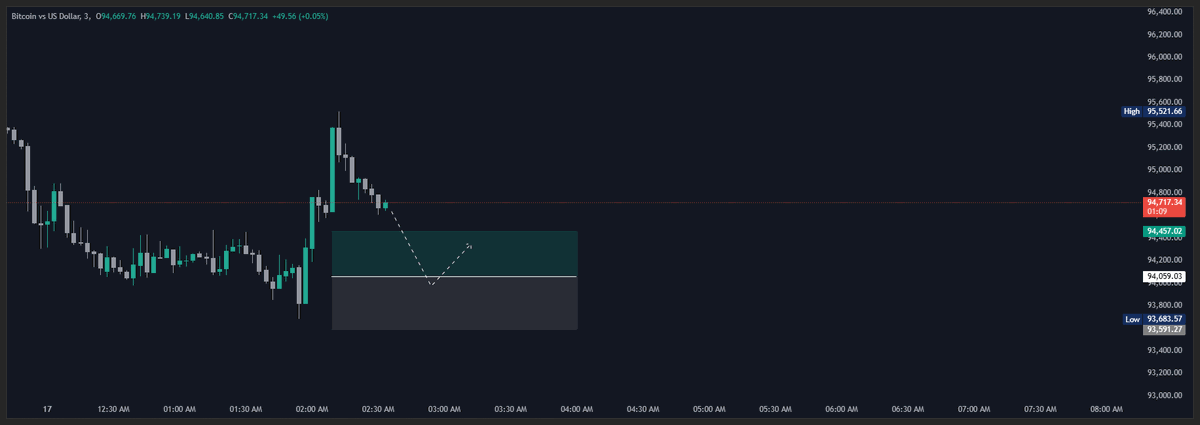Click 03:30 AM on the time axis
The width and height of the screenshot is (1200, 425).
511,409
